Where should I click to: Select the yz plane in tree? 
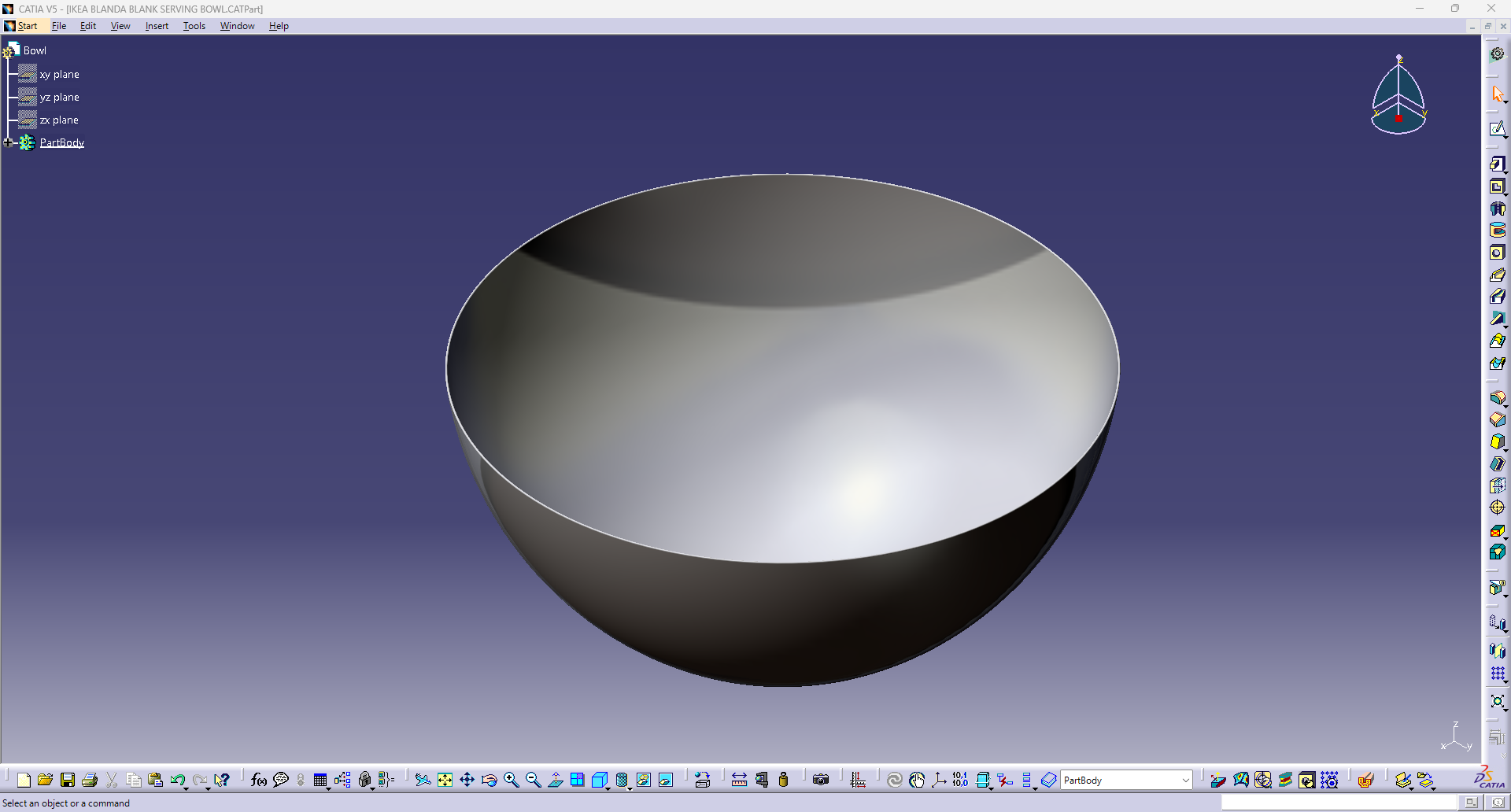click(59, 97)
